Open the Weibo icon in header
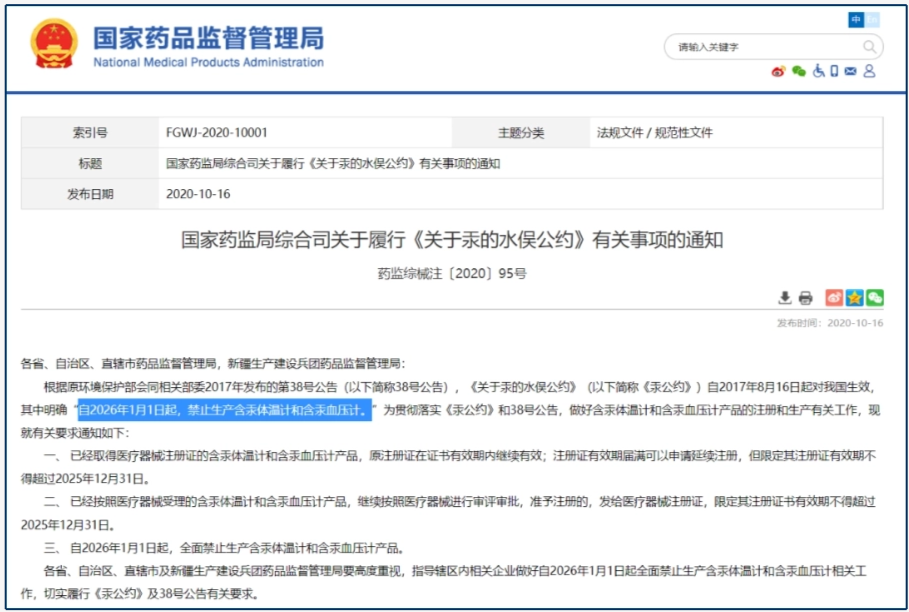Screen dimensions: 909x612 point(778,71)
